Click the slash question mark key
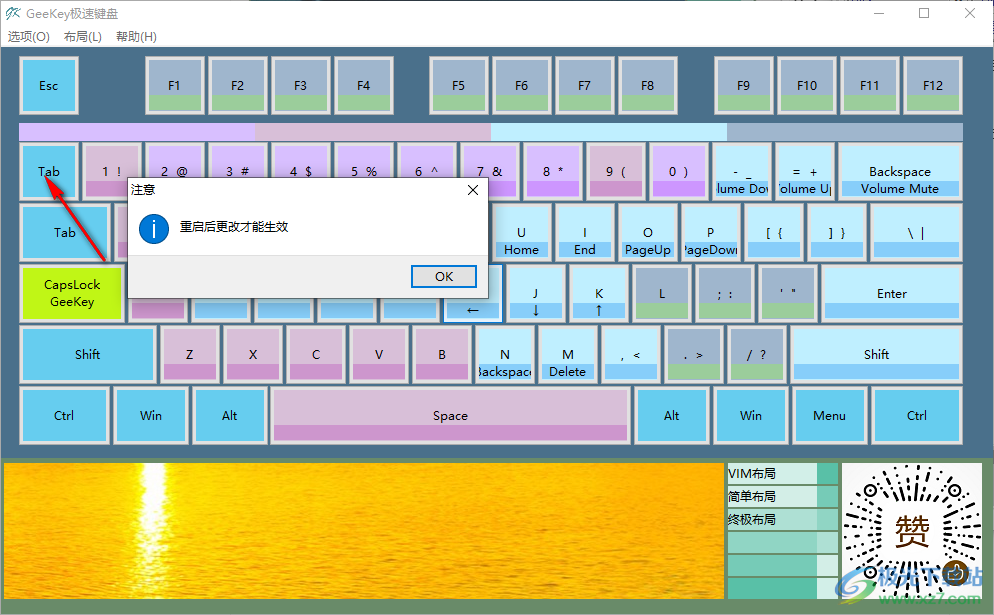Viewport: 994px width, 615px height. pos(756,354)
